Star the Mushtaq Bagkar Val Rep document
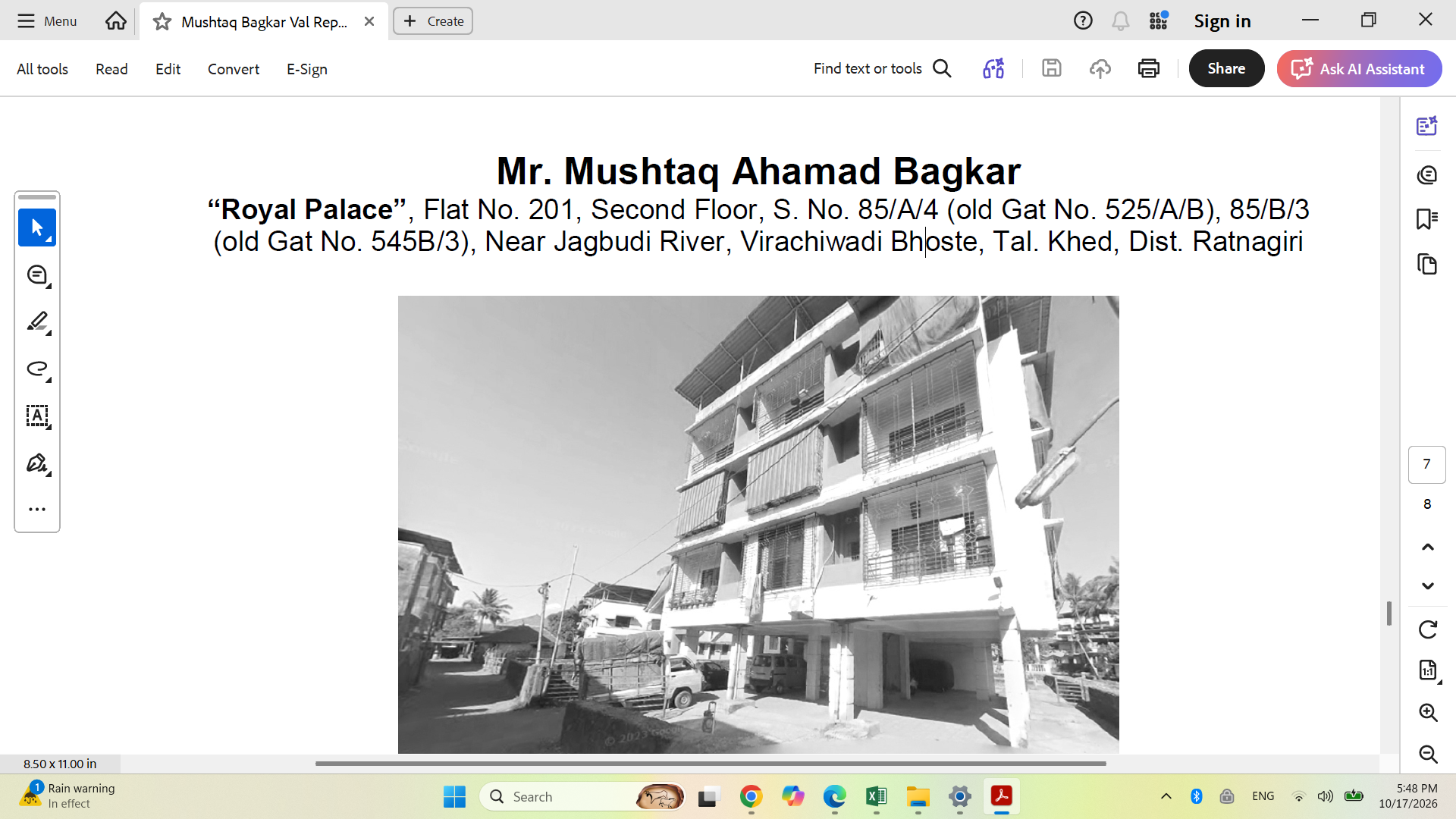 point(162,22)
